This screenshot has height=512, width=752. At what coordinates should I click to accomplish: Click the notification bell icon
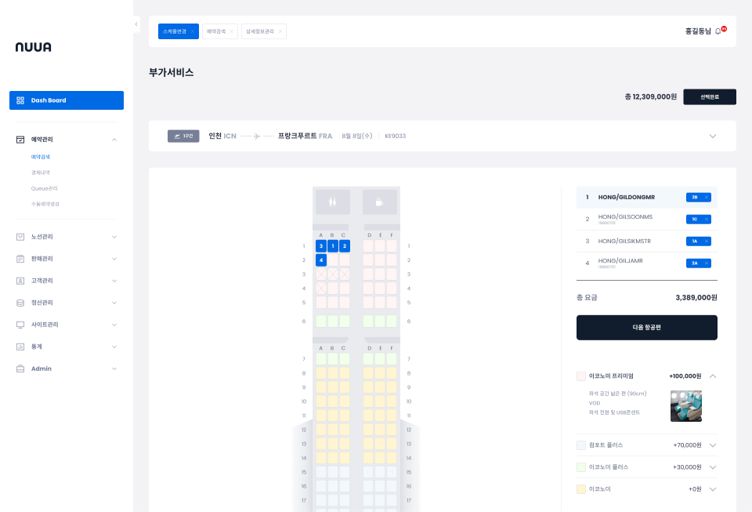click(719, 31)
